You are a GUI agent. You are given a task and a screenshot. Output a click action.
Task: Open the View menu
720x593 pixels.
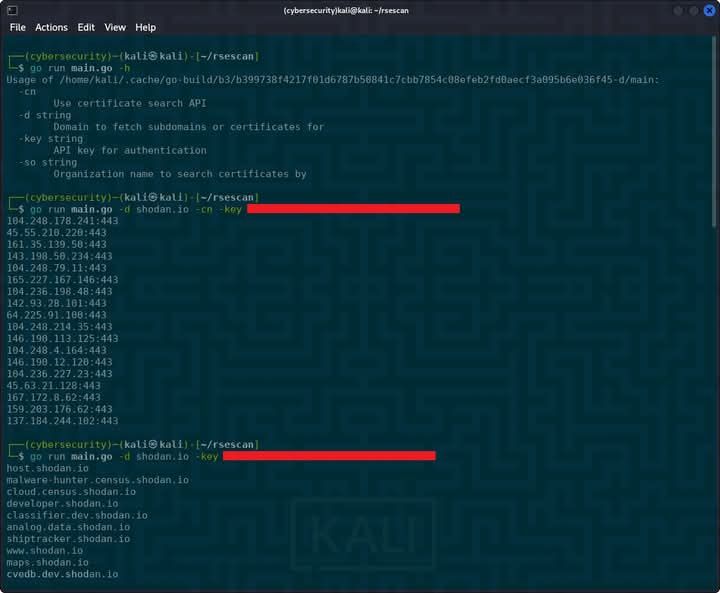coord(115,28)
